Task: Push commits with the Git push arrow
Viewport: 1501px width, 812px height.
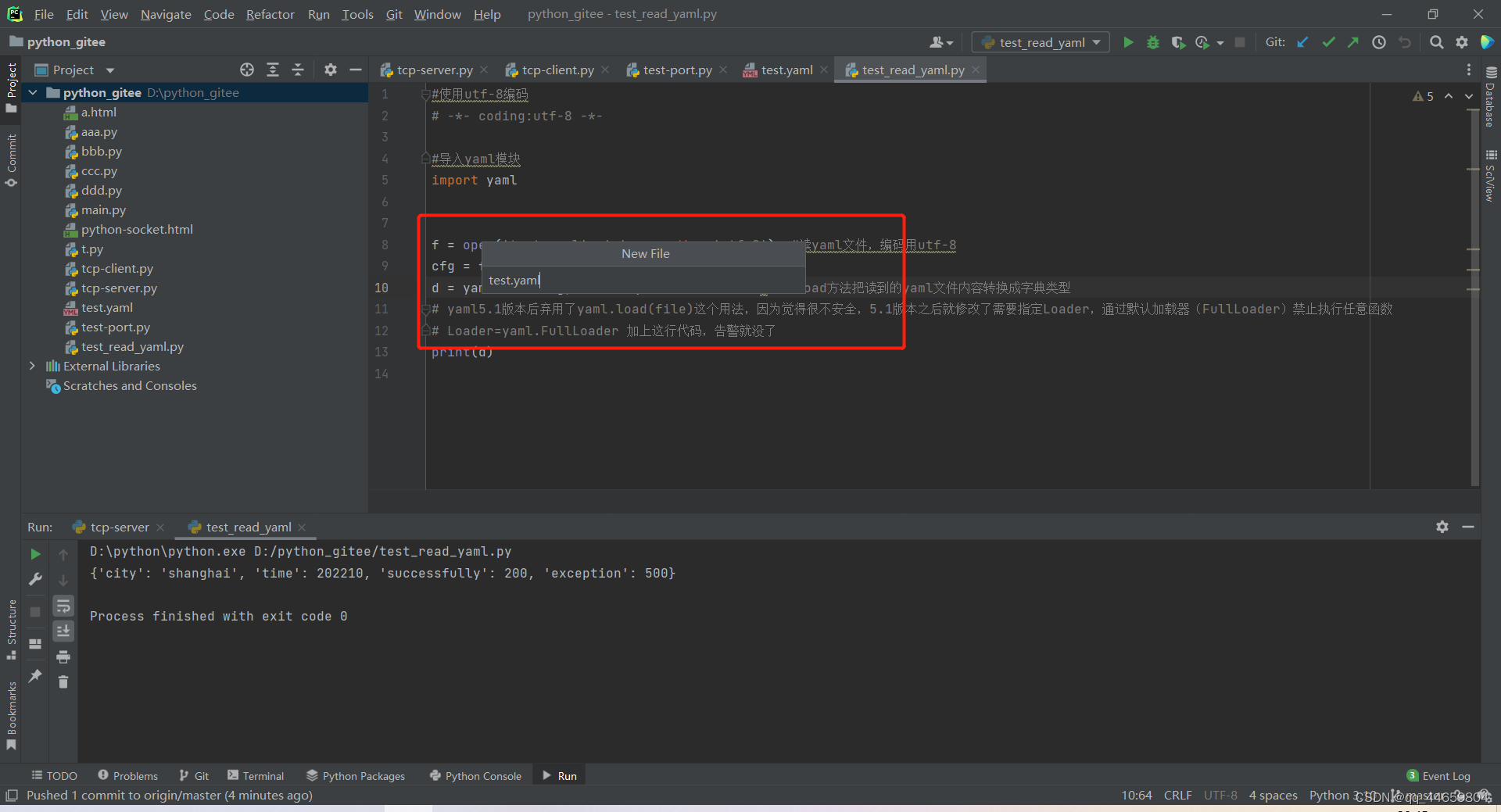Action: [1353, 42]
